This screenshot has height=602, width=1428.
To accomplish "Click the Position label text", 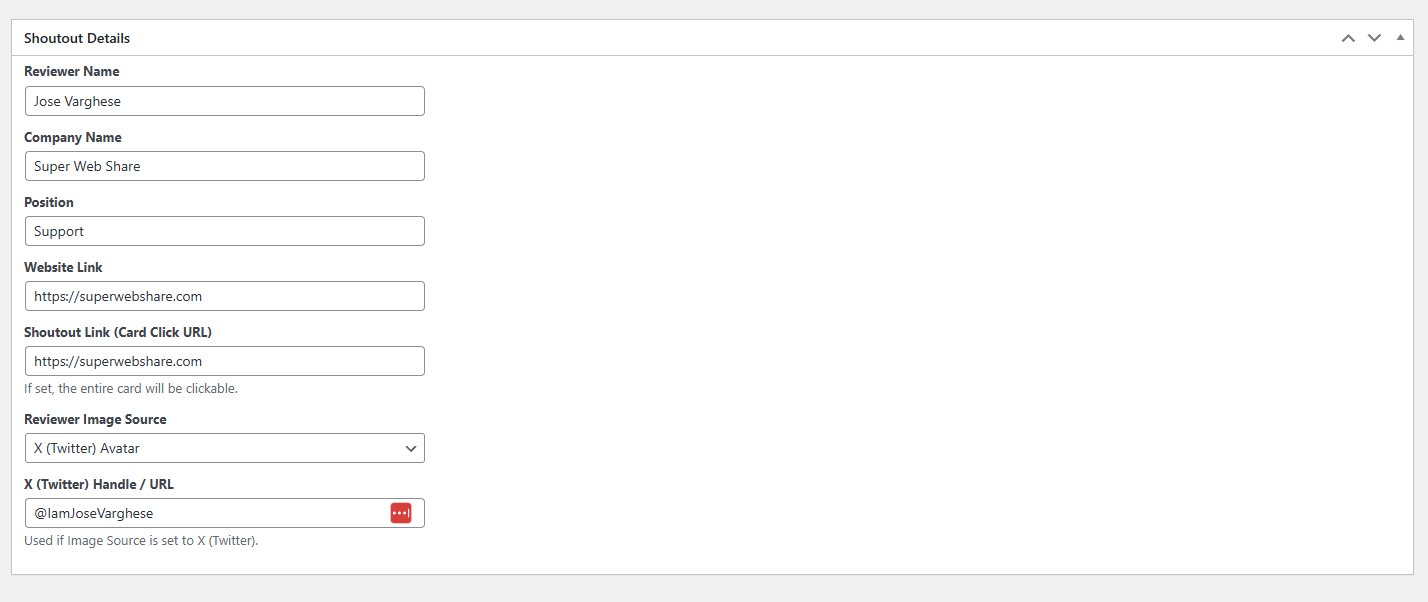I will (49, 202).
